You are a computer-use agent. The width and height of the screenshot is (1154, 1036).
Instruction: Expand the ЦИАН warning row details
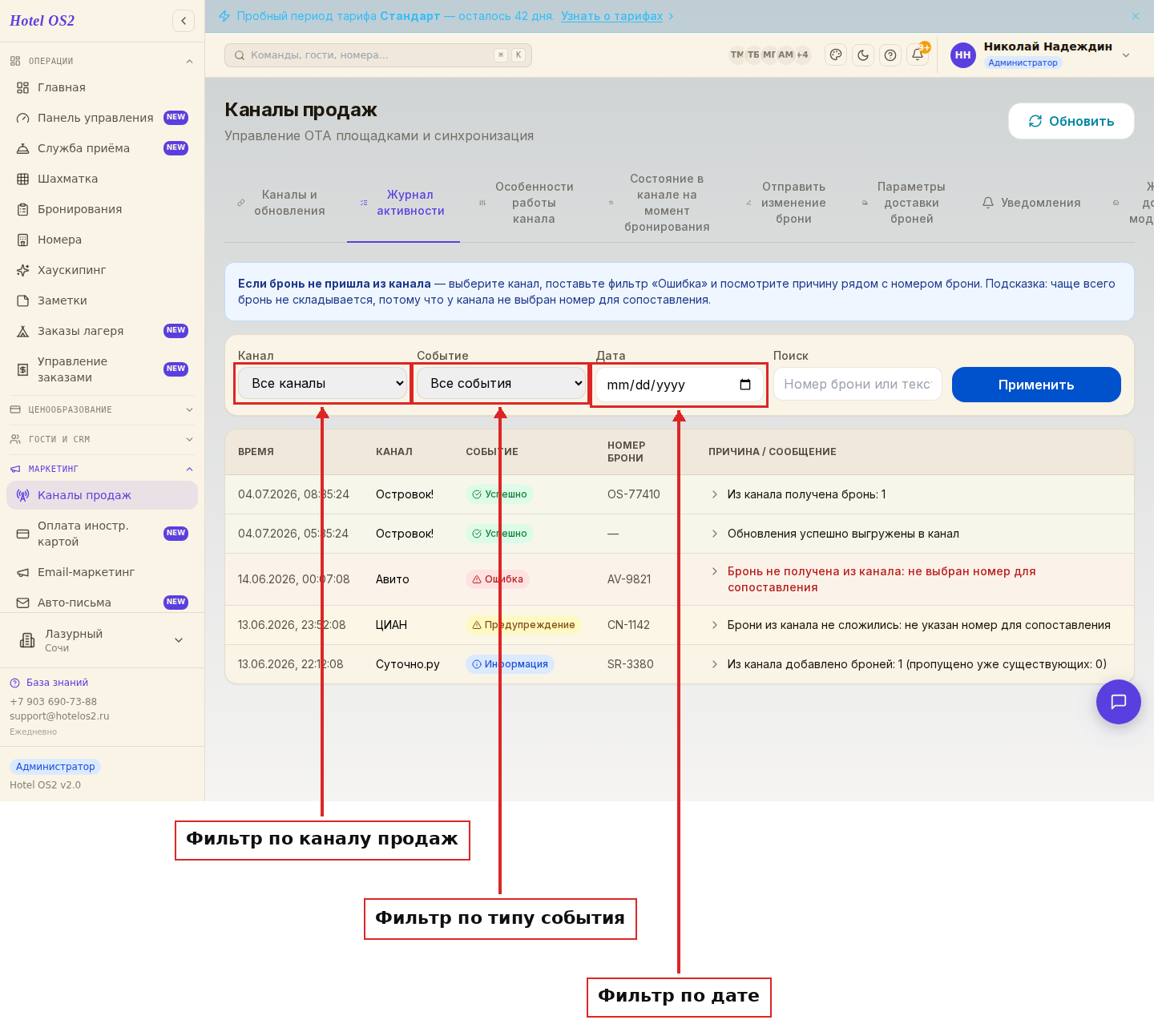[714, 625]
